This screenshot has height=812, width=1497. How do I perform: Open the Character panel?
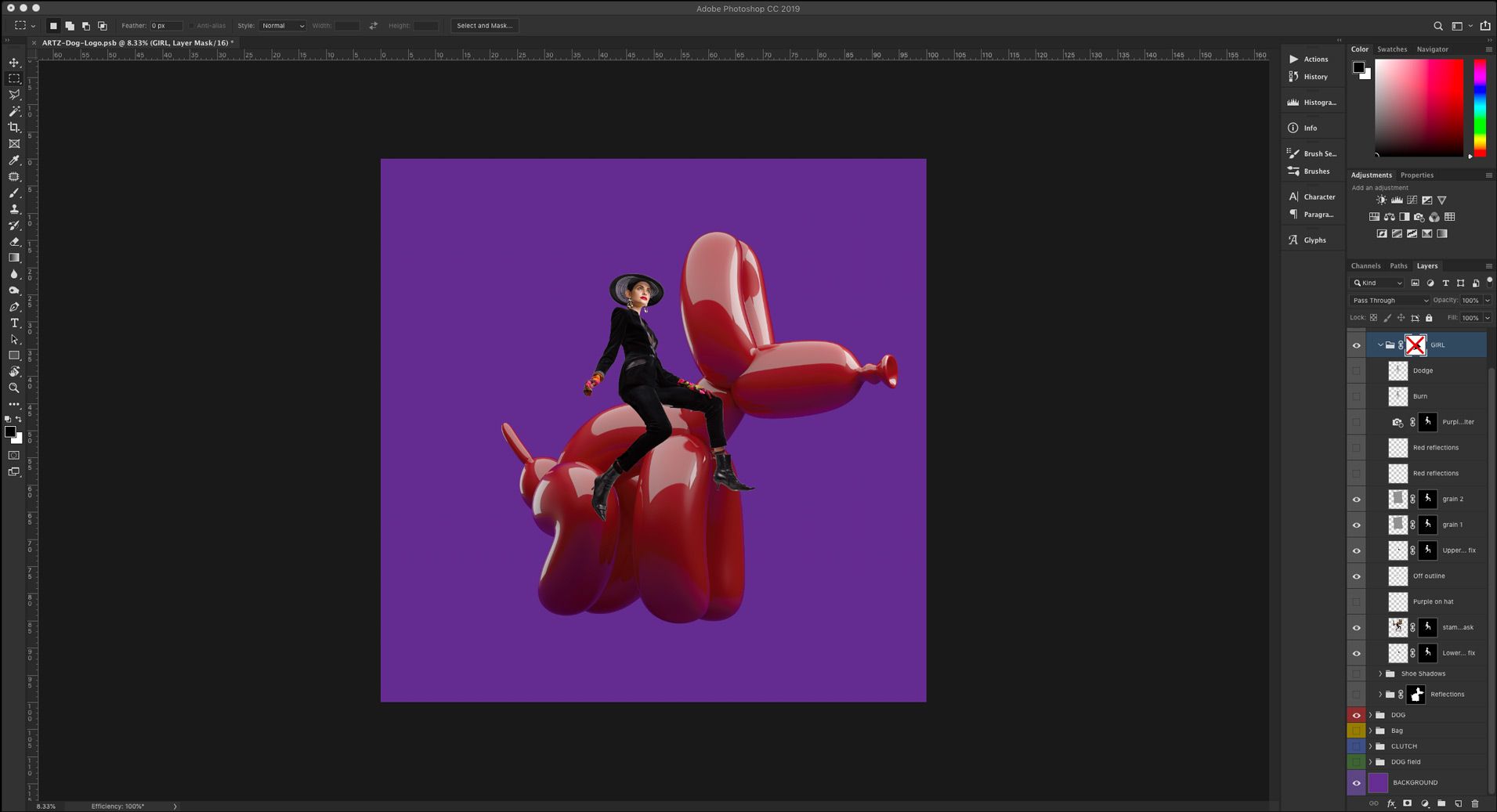click(x=1318, y=197)
